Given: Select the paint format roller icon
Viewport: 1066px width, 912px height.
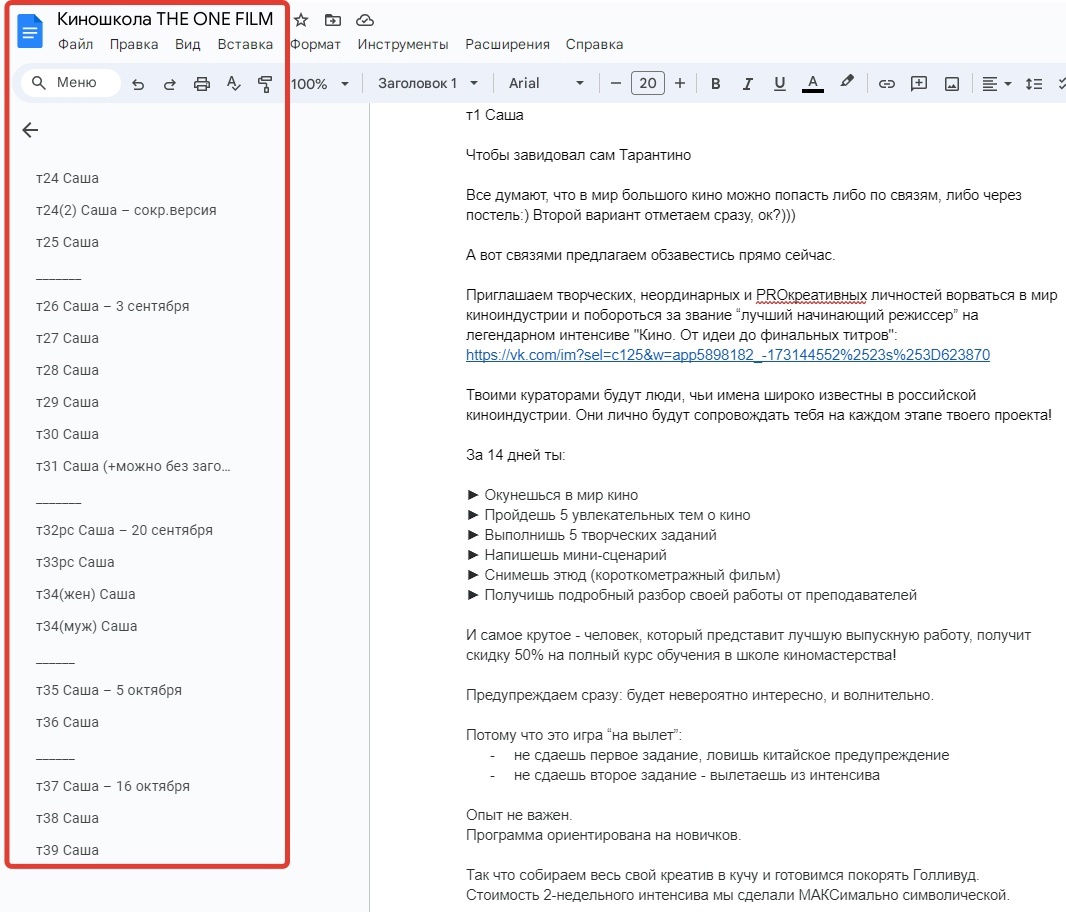Looking at the screenshot, I should pyautogui.click(x=265, y=84).
